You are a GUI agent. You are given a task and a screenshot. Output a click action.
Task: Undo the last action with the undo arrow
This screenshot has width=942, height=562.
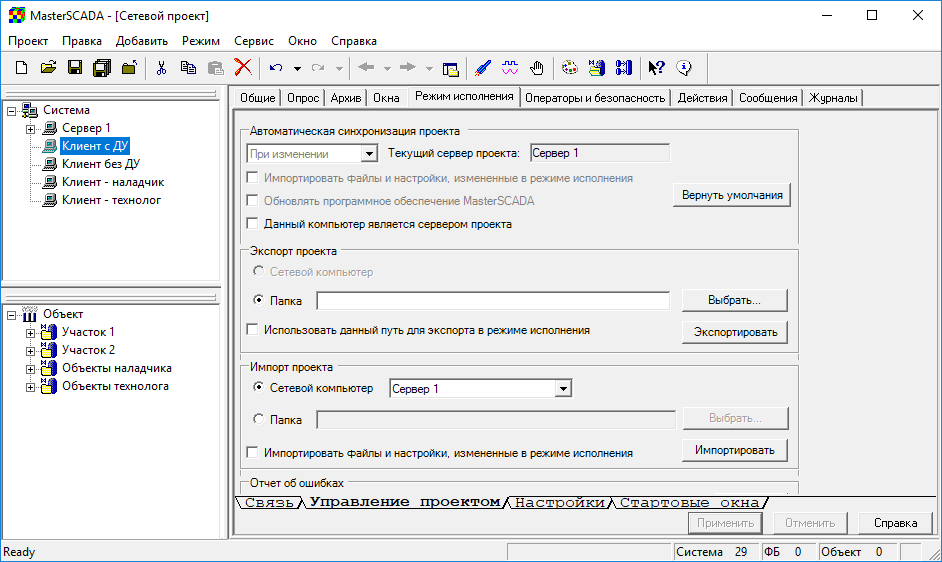pos(276,68)
